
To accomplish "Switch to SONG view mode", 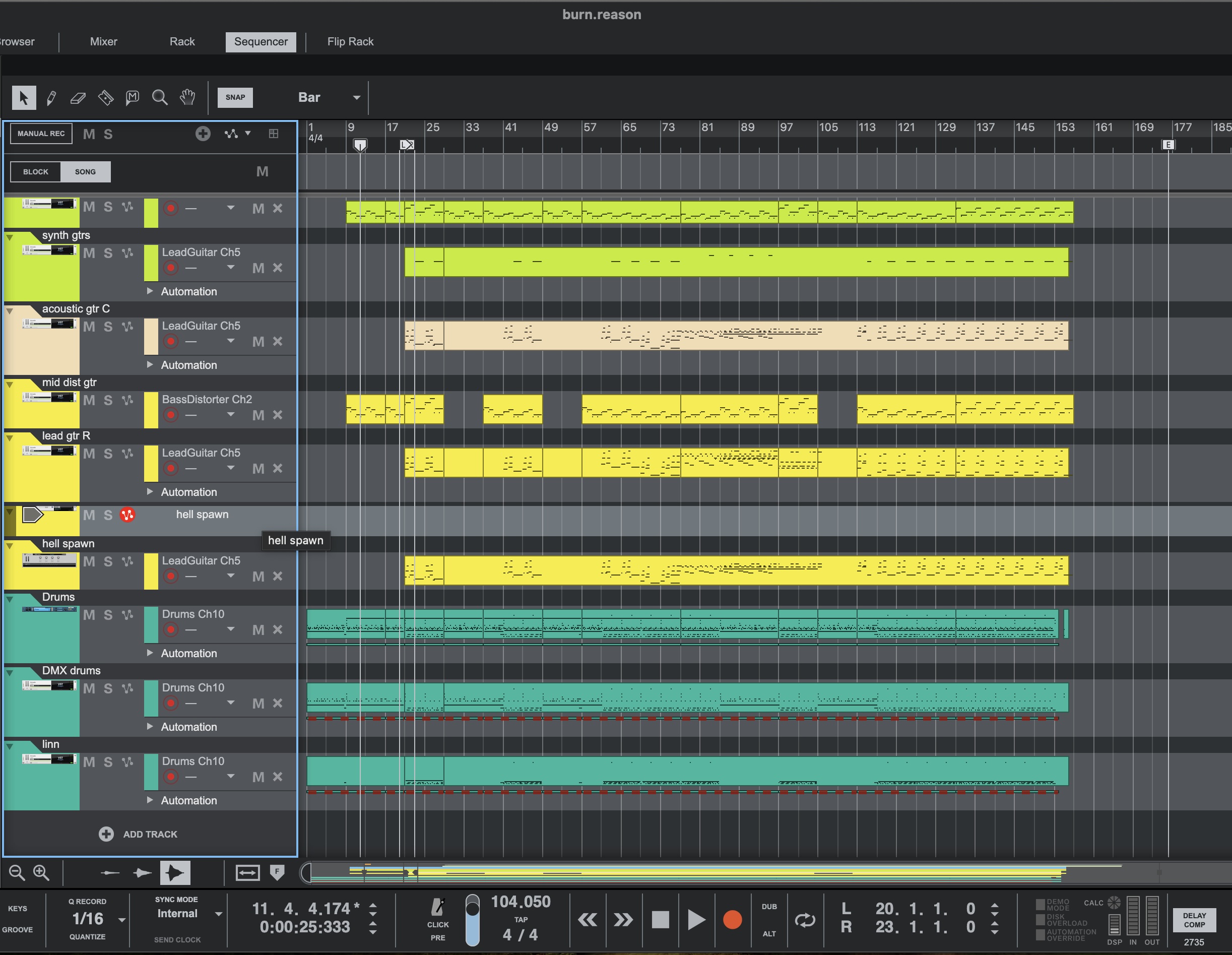I will click(x=85, y=172).
